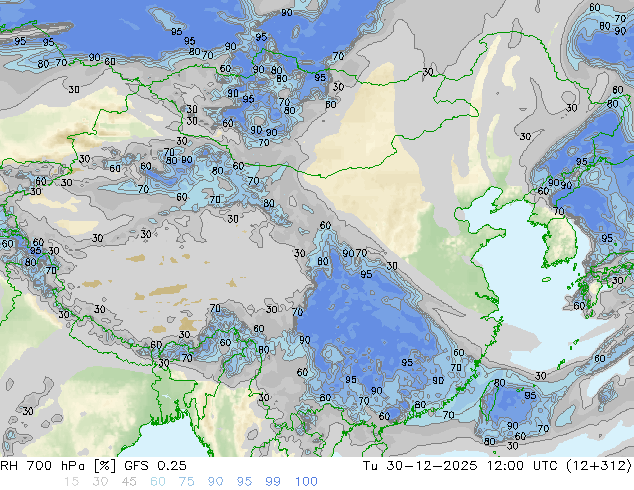Click the "12:00 UTC" time text
Image resolution: width=634 pixels, height=490 pixels.
[522, 466]
